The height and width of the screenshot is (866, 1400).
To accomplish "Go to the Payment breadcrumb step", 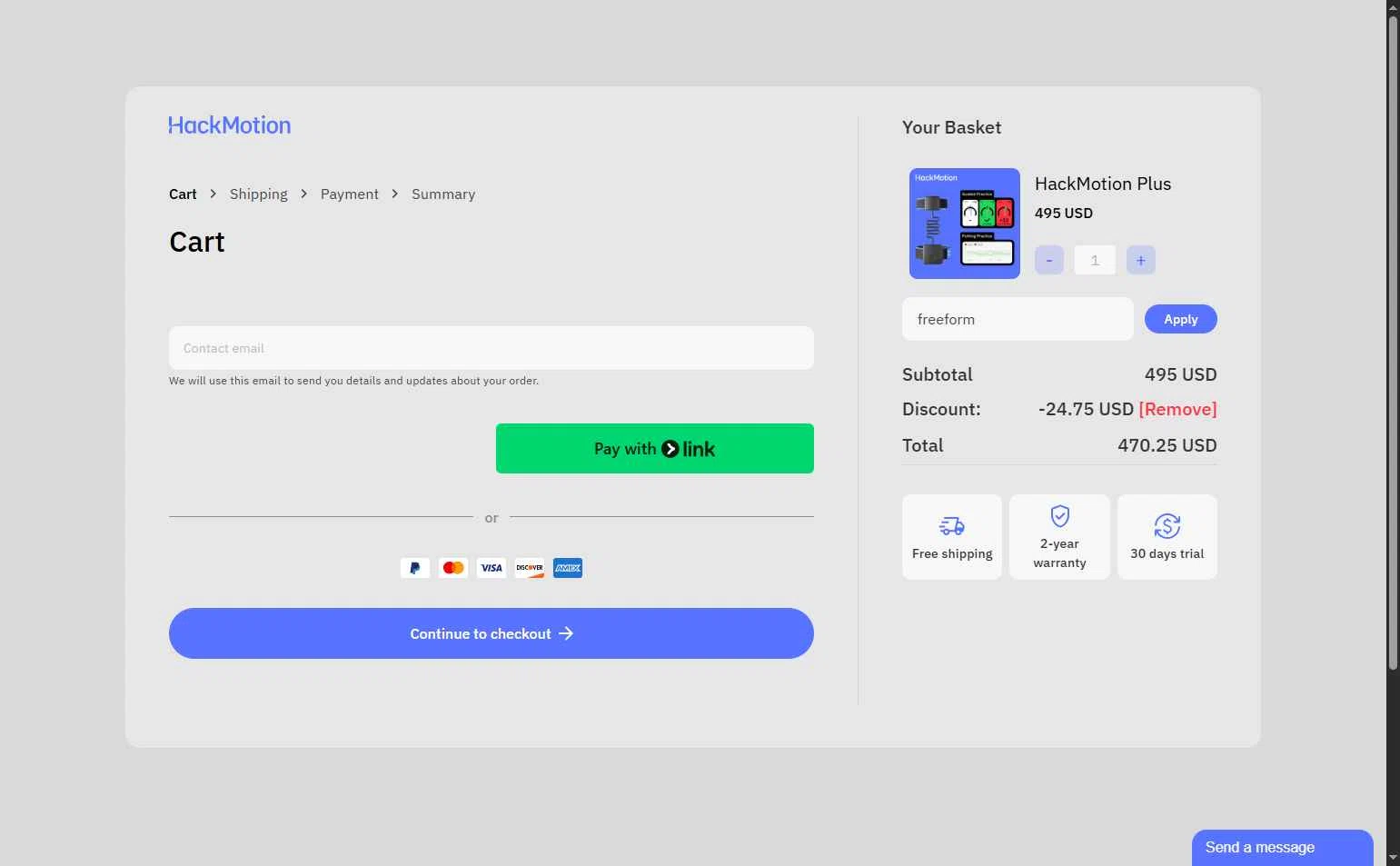I will coord(350,194).
